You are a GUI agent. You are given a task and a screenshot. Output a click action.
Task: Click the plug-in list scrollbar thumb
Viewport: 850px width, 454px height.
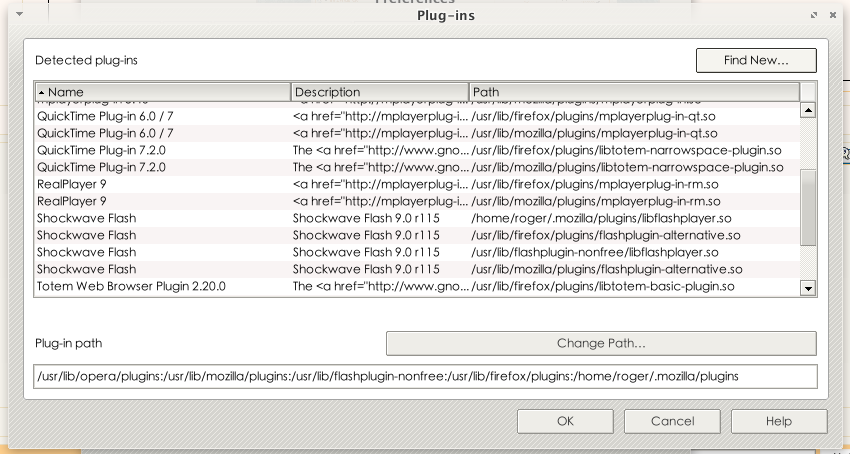pos(808,207)
